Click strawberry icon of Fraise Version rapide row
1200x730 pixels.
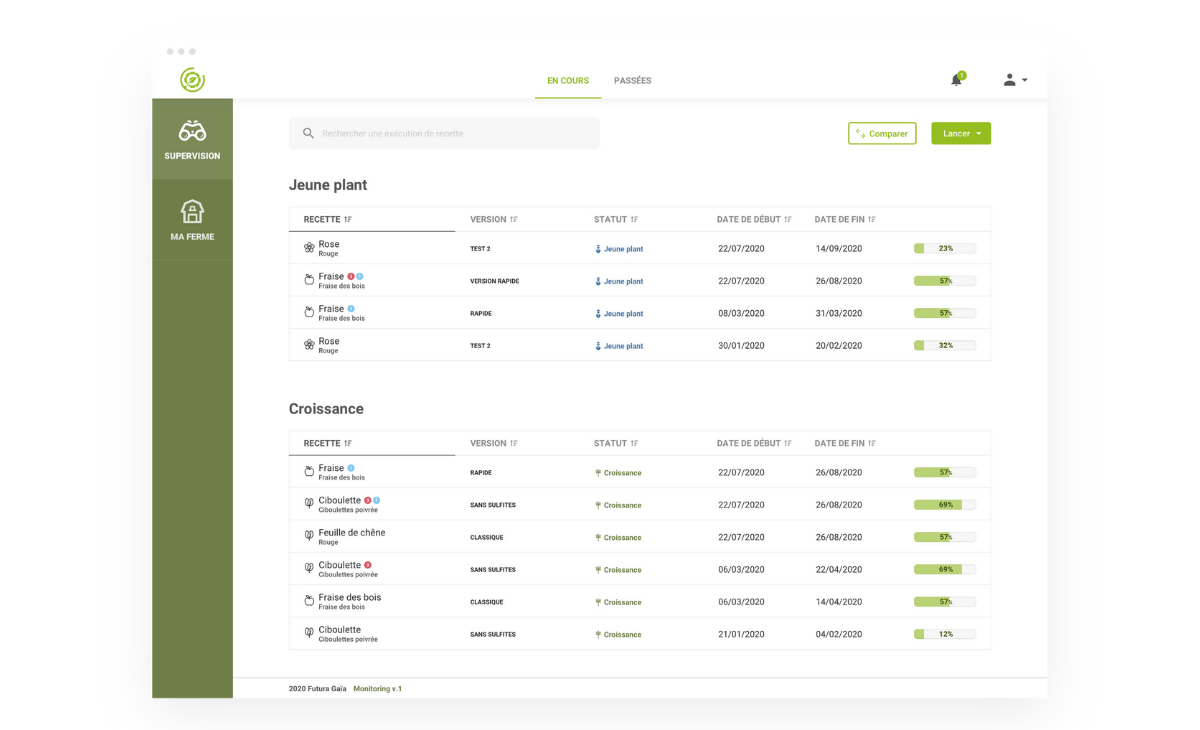click(309, 280)
